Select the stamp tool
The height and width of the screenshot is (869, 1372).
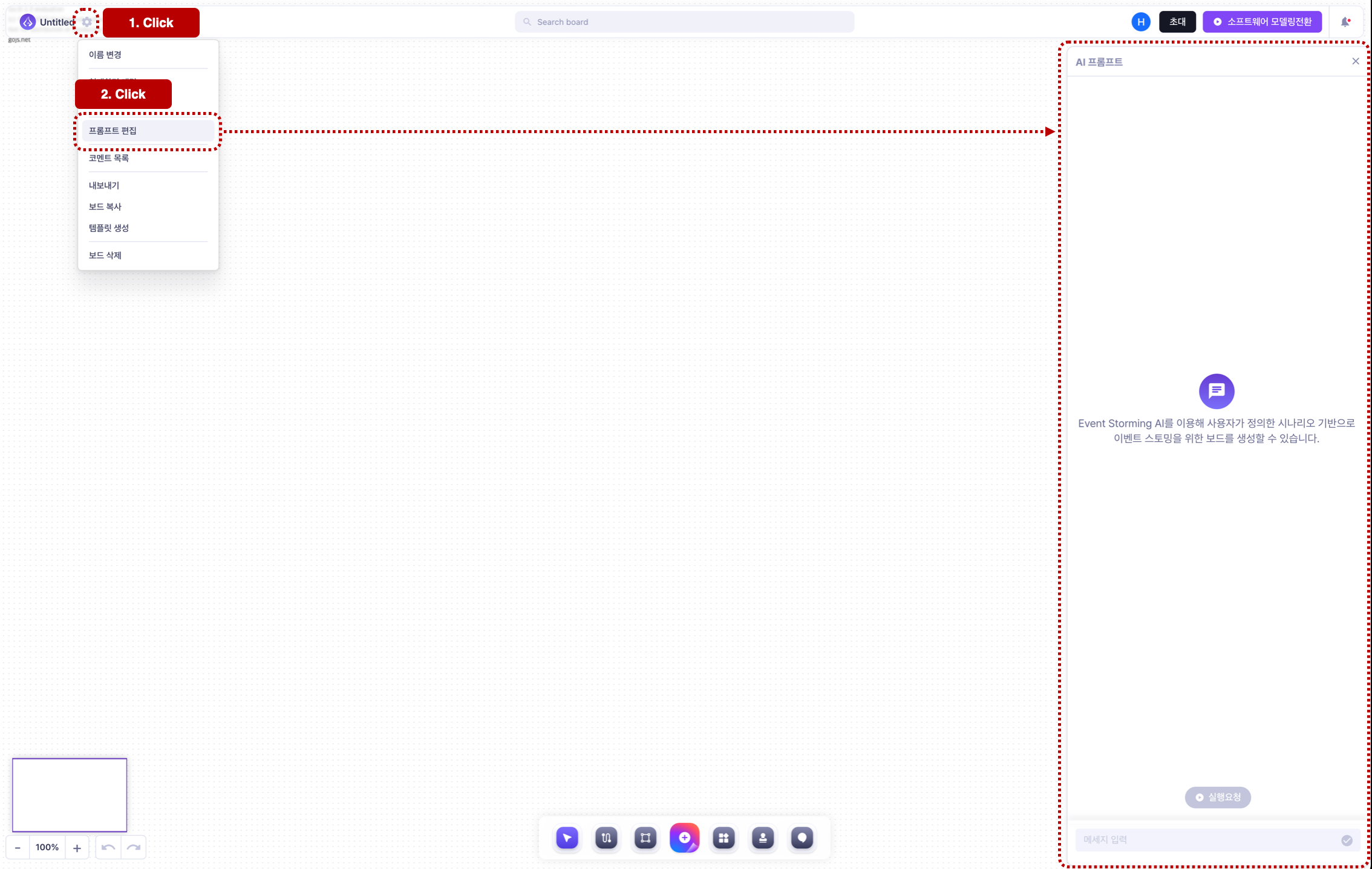point(763,838)
